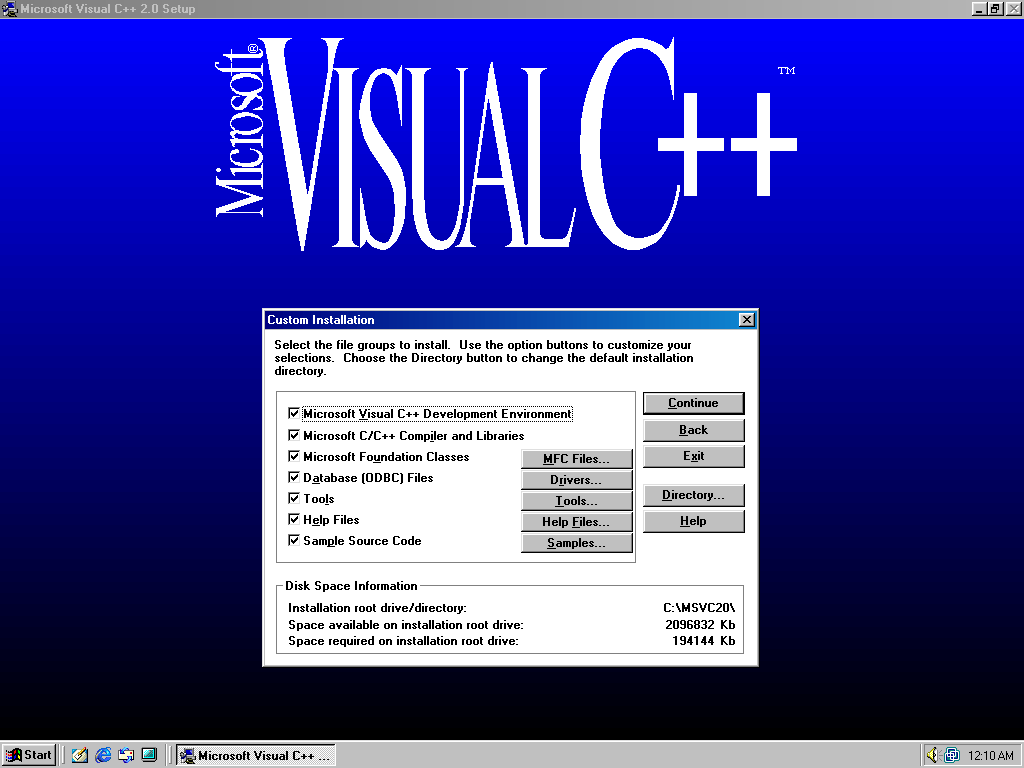Close the Custom Installation dialog
Viewport: 1024px width, 768px height.
point(746,319)
